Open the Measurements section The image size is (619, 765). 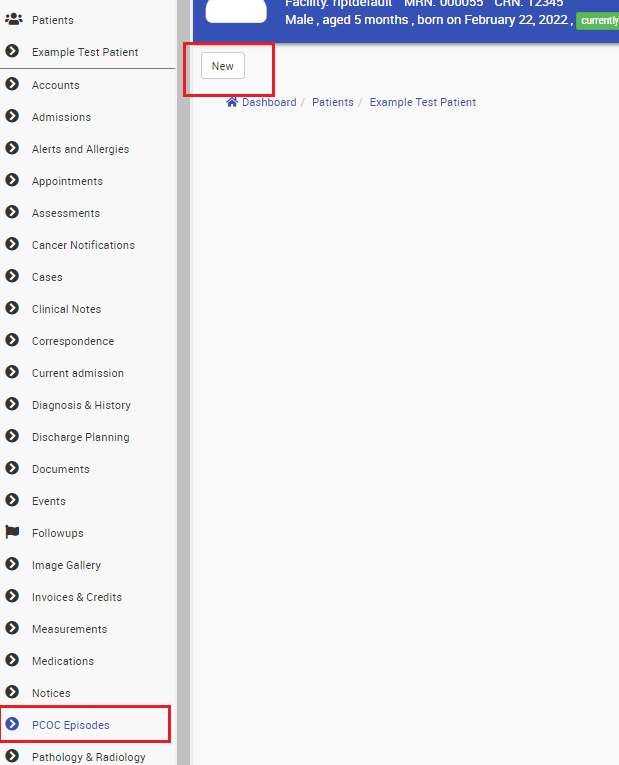click(70, 629)
